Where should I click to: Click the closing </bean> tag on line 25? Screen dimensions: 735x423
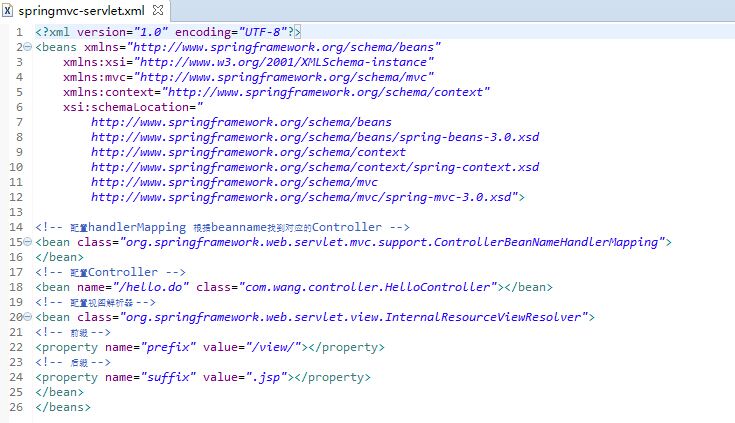60,392
